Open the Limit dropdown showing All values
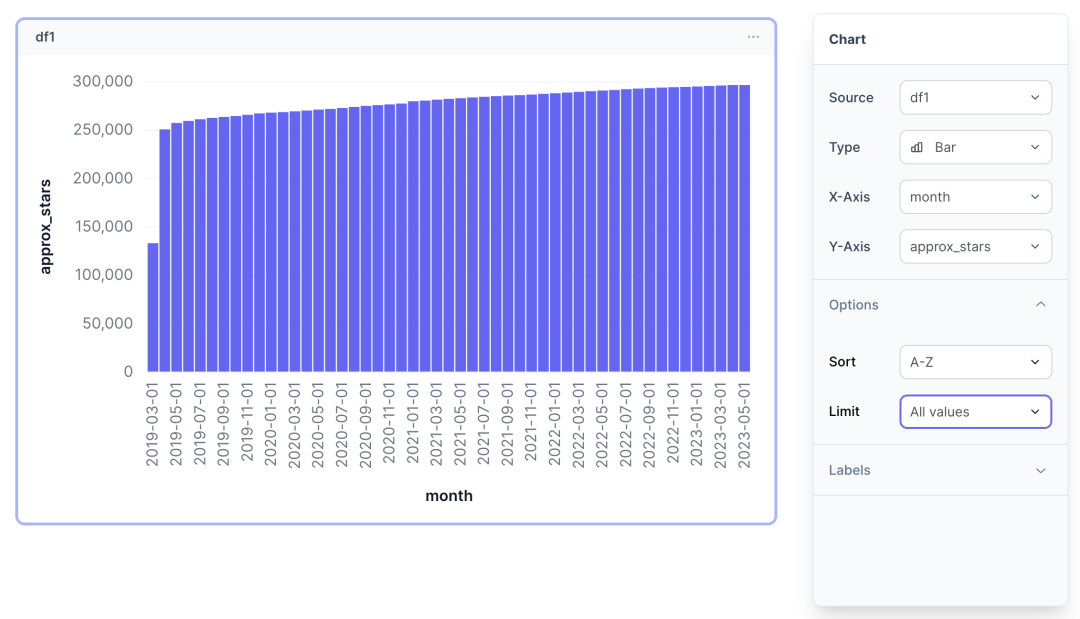 click(x=975, y=412)
